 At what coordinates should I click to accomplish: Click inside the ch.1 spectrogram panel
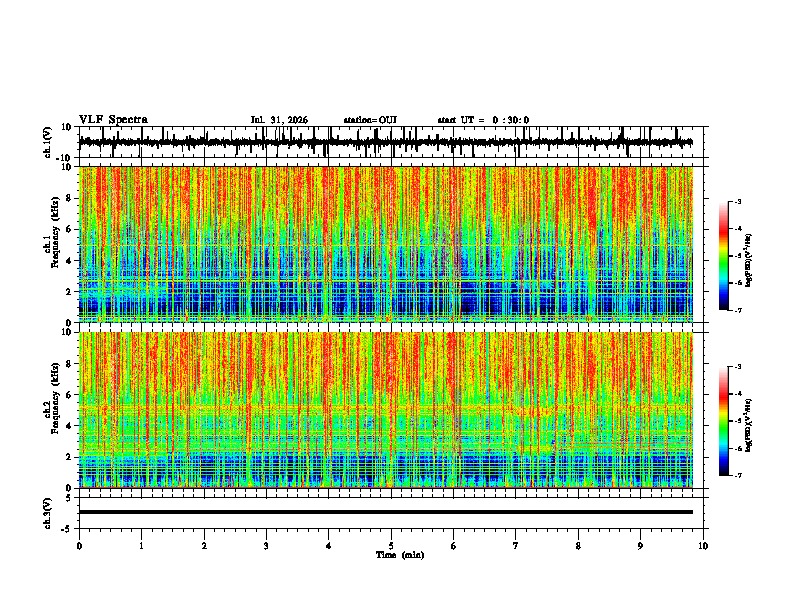point(385,244)
